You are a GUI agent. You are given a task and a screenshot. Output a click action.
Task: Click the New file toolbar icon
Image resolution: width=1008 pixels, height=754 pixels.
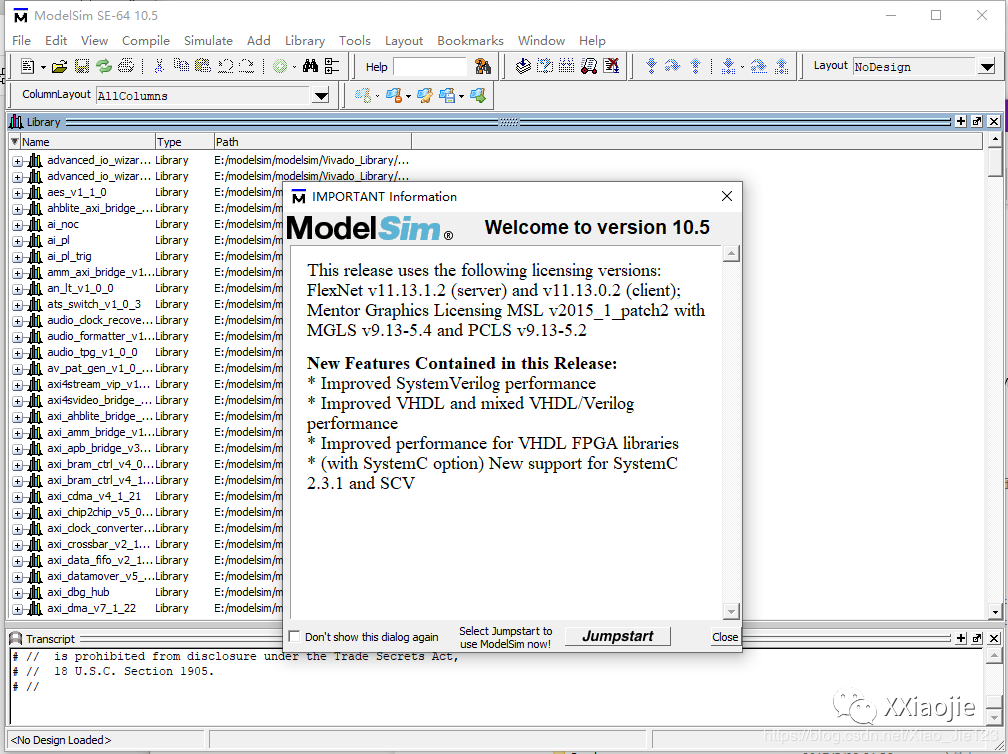click(x=28, y=66)
